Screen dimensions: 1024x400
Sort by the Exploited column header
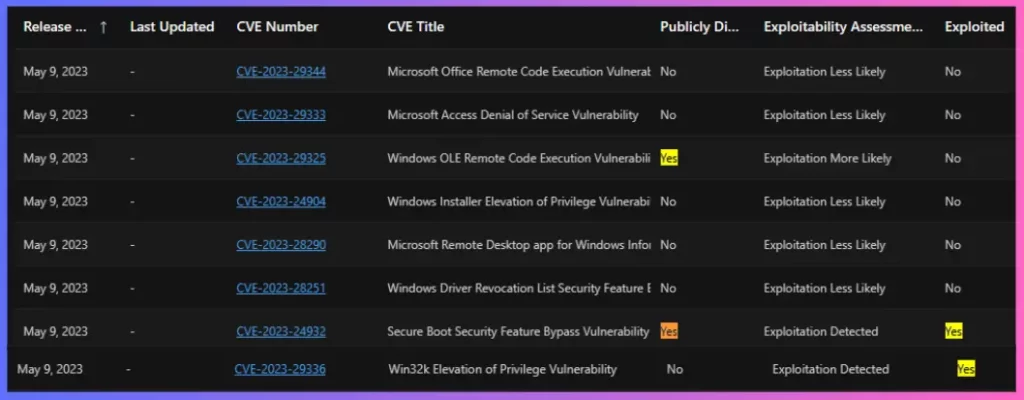point(974,27)
